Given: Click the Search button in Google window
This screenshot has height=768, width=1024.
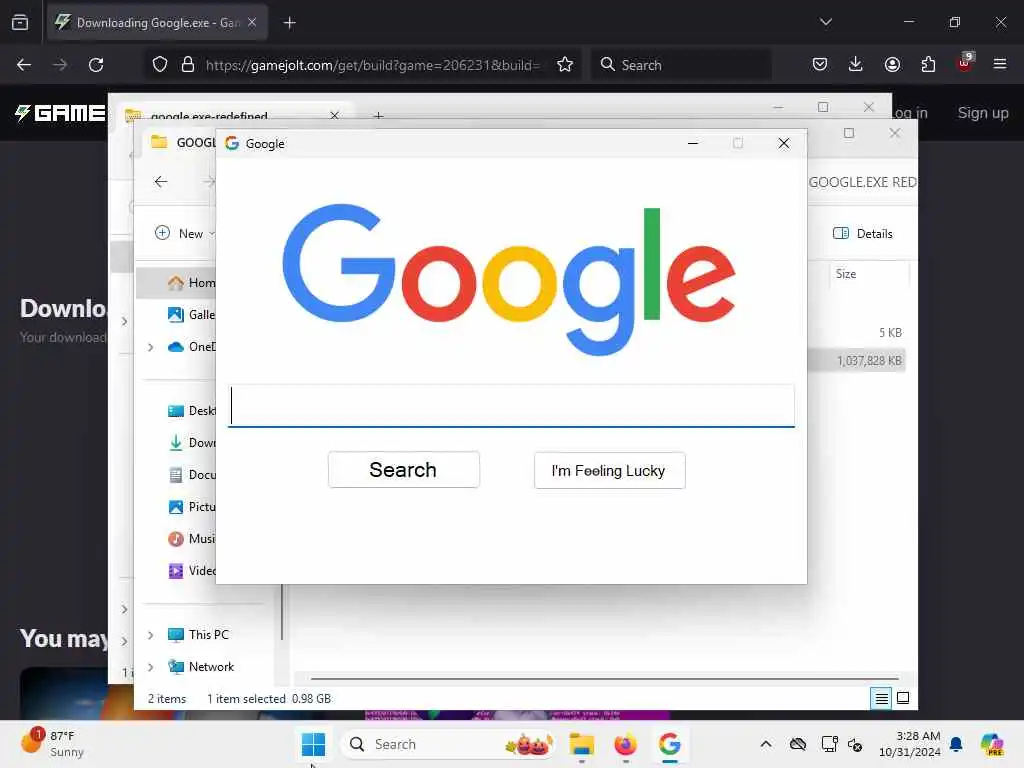Looking at the screenshot, I should coord(404,470).
